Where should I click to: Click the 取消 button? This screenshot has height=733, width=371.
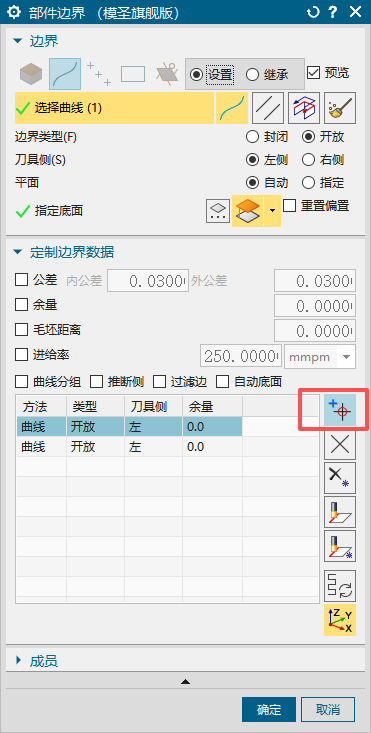328,710
